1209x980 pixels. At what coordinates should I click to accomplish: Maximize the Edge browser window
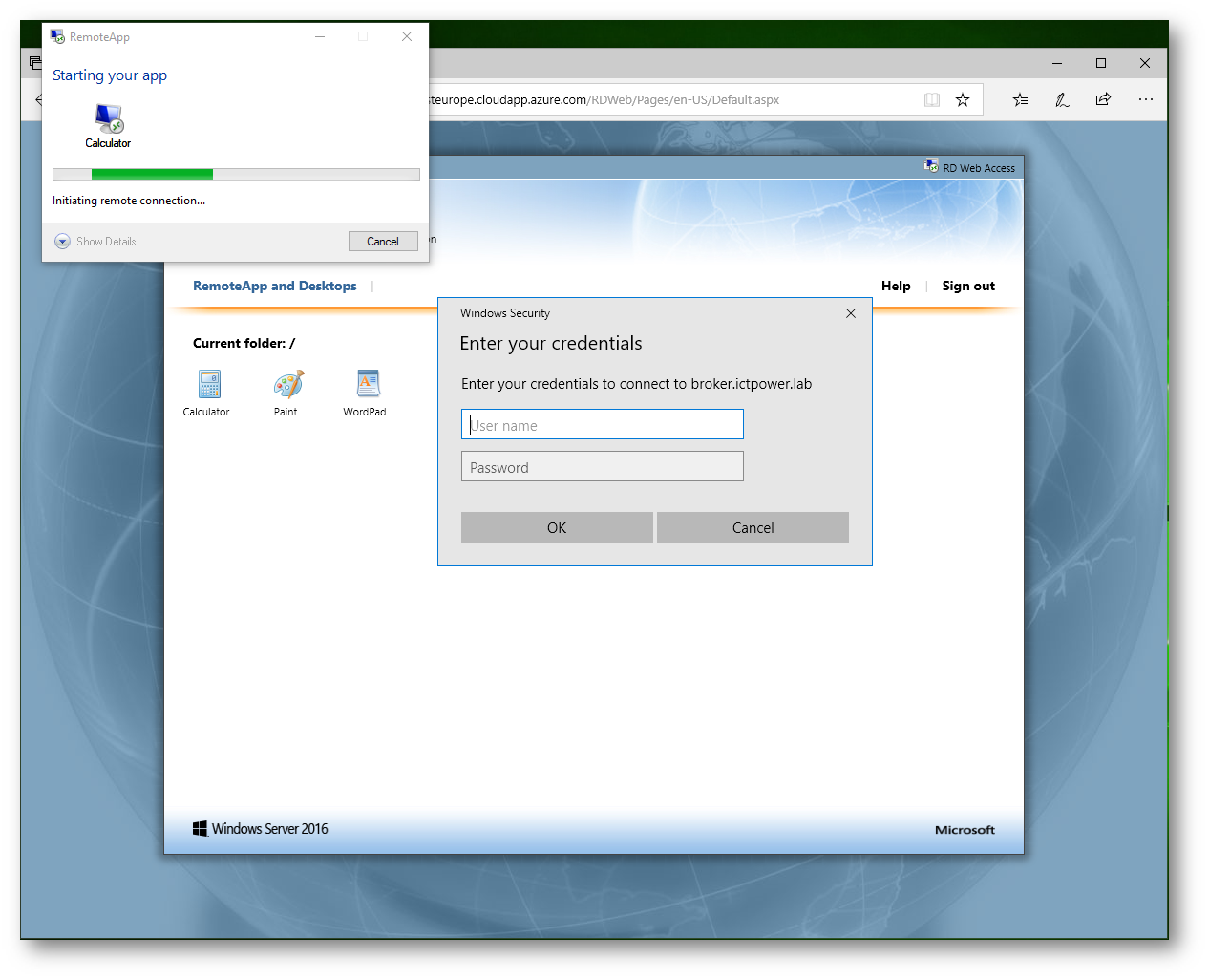(x=1101, y=63)
